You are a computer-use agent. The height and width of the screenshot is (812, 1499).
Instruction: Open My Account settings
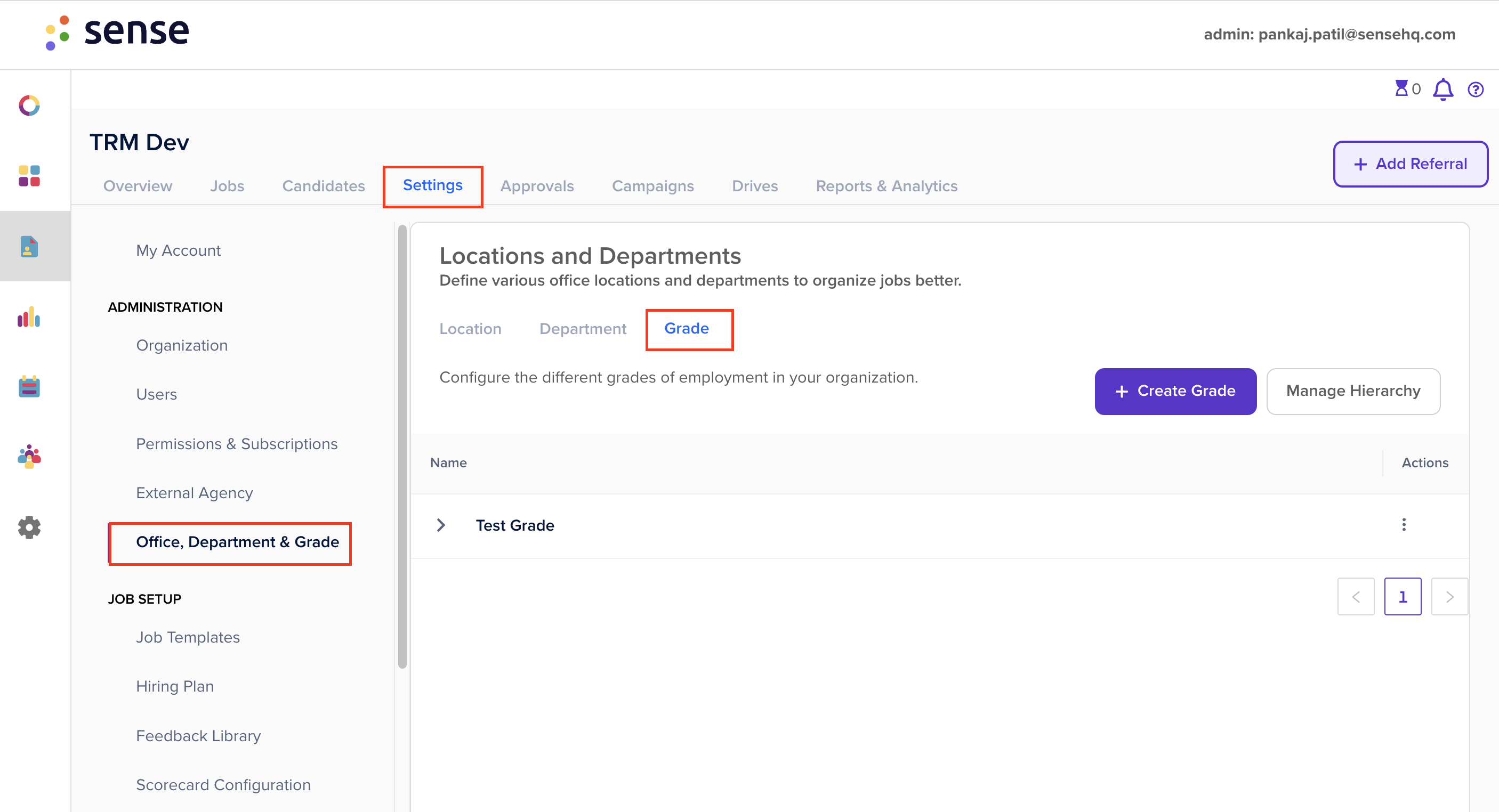tap(178, 251)
